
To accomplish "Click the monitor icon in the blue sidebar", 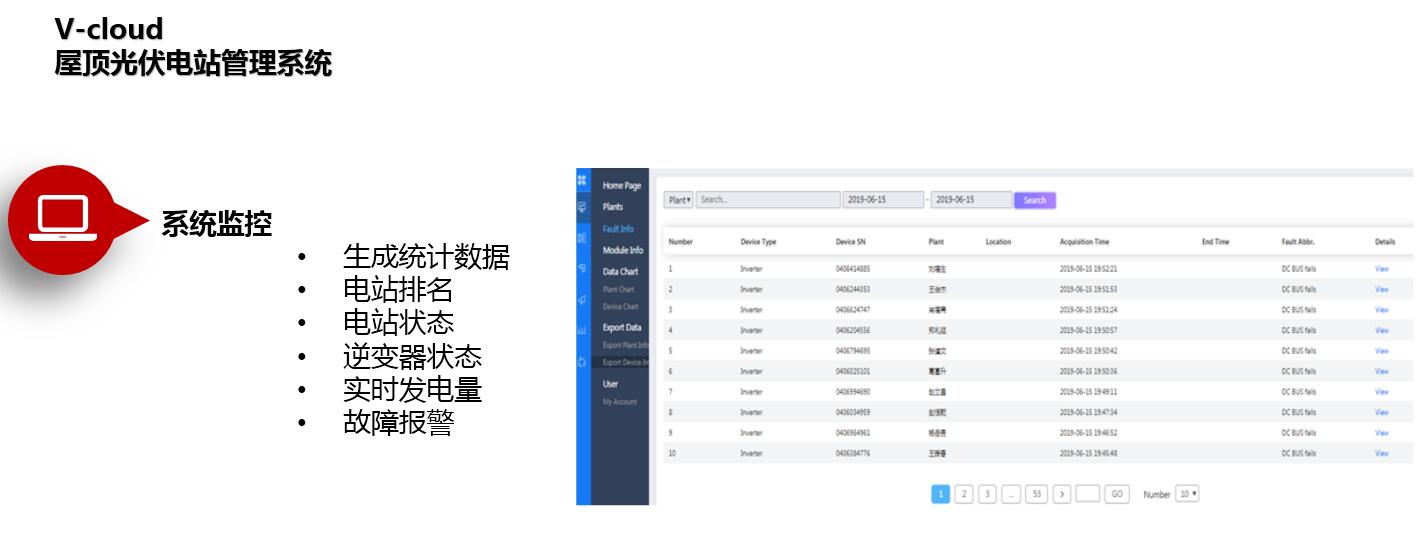I will pos(583,208).
